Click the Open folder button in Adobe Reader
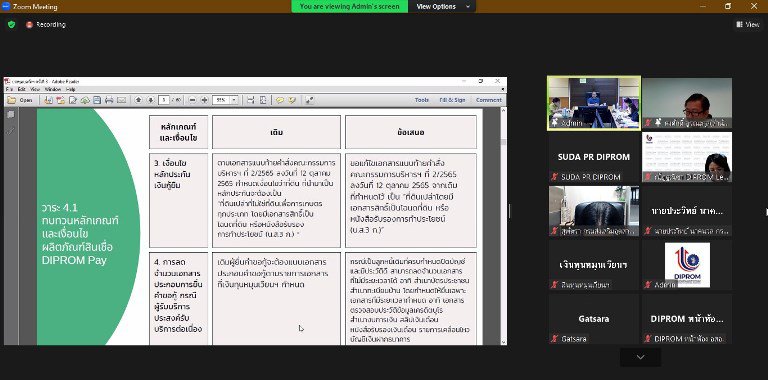Viewport: 768px width, 380px height. (x=21, y=100)
